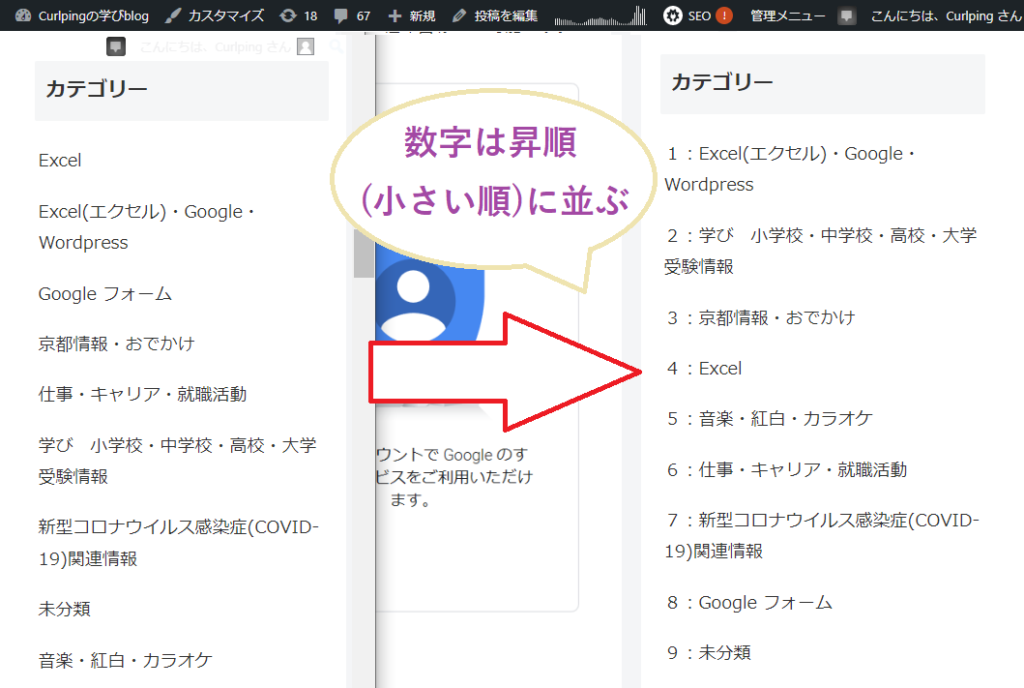
Task: Open 学び 小学校・中学校 category in left list
Action: click(x=178, y=460)
